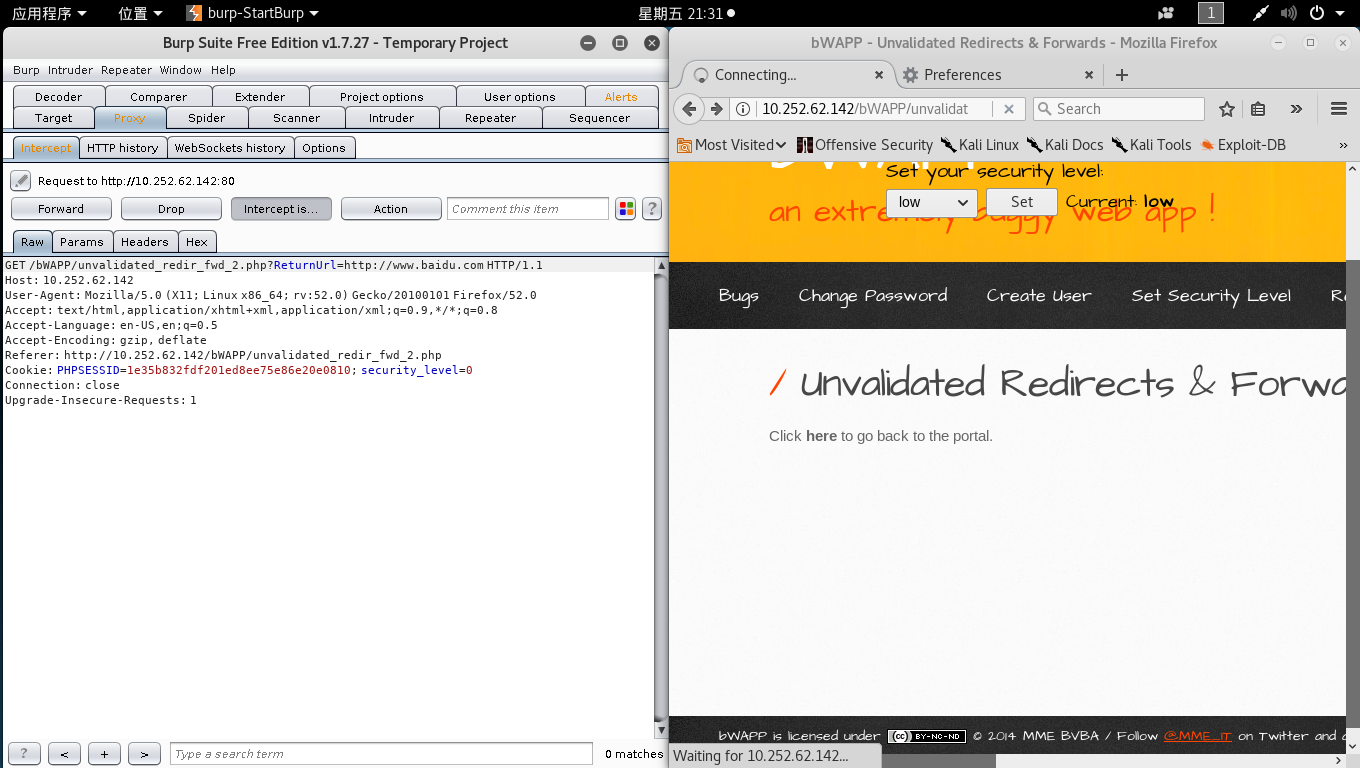
Task: Go to previous search match in Burp
Action: pyautogui.click(x=64, y=754)
